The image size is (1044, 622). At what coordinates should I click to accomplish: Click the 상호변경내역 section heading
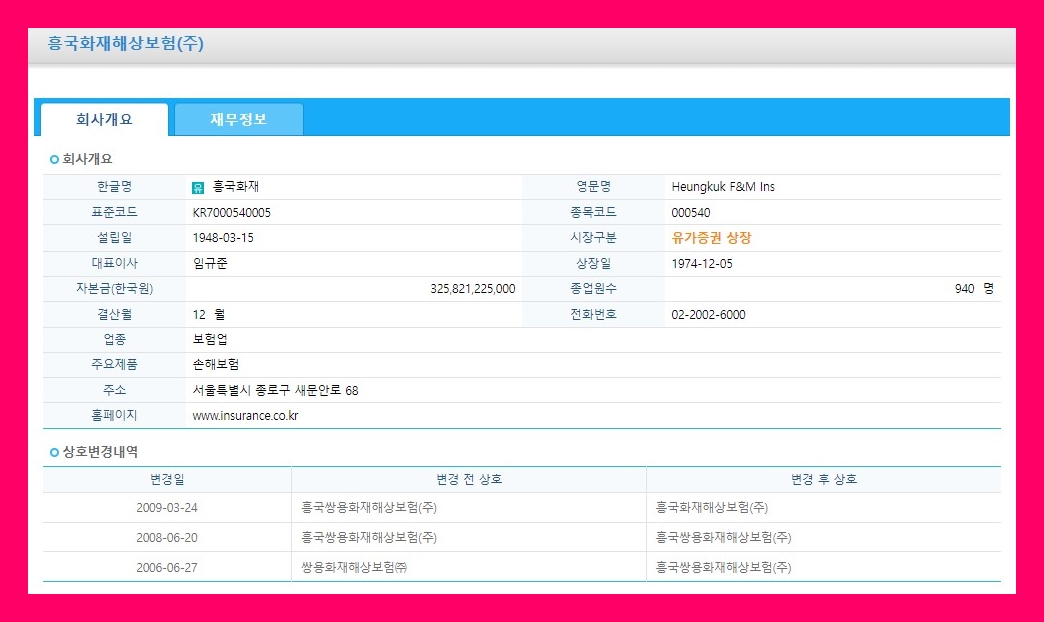[x=100, y=452]
